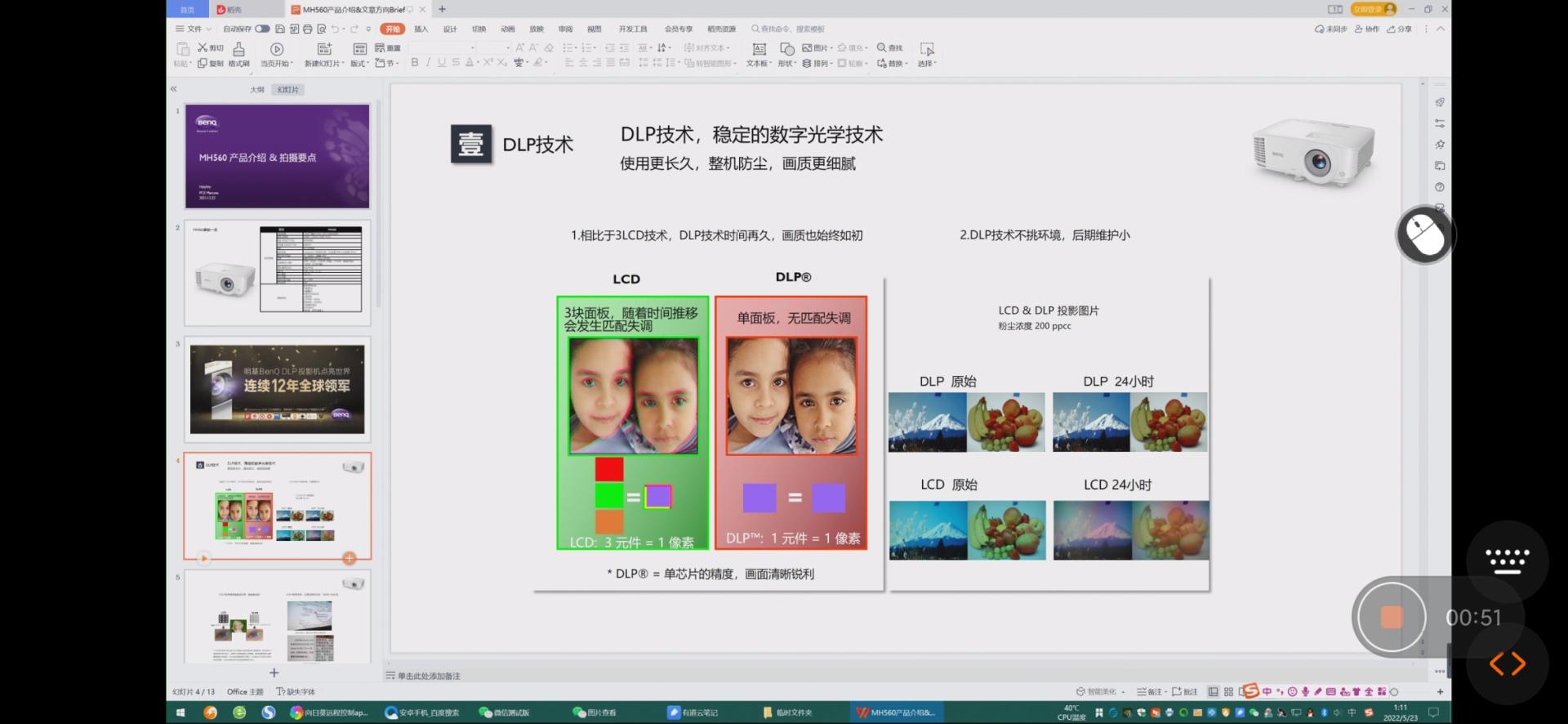Switch to the 切换 ribbon tab
The width and height of the screenshot is (1568, 724).
(x=479, y=29)
